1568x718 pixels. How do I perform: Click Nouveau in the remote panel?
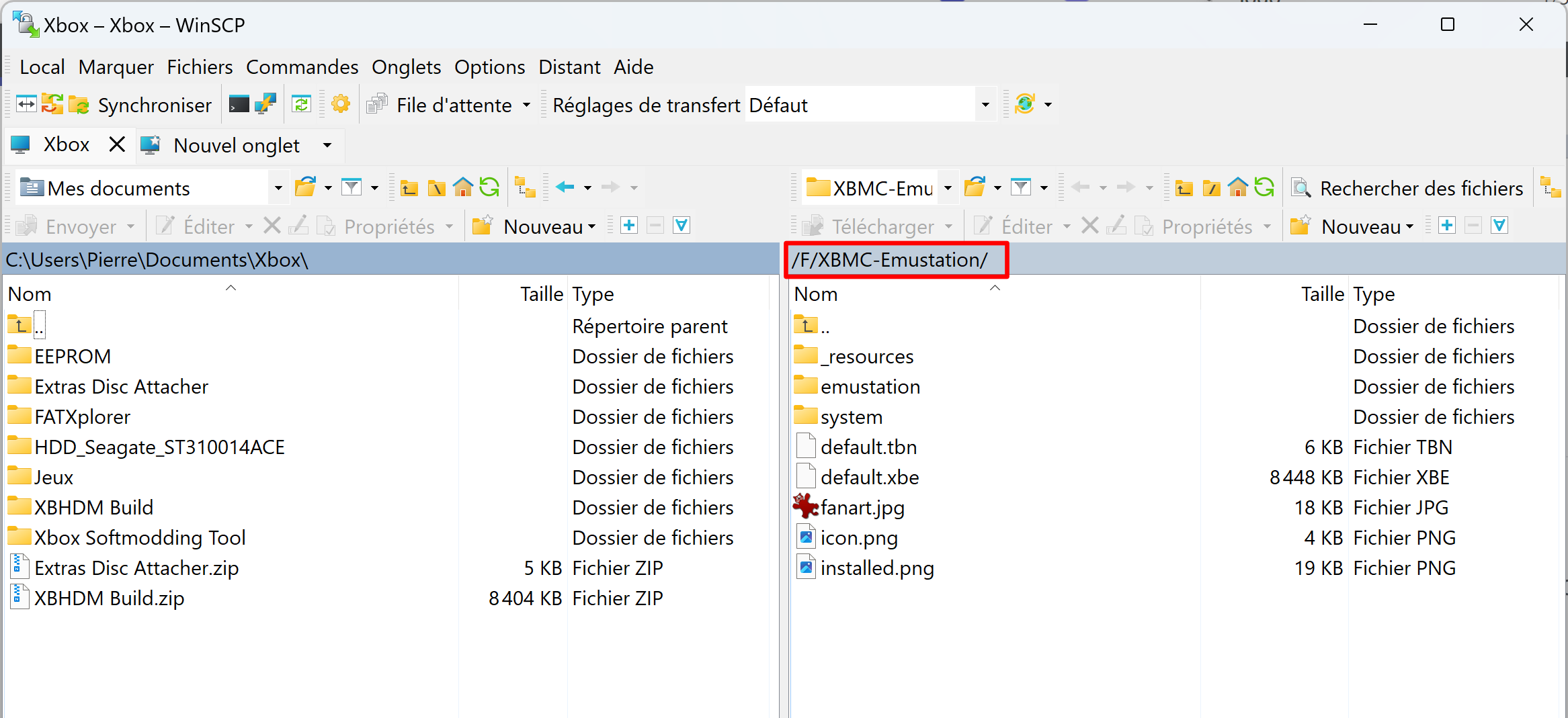coord(1352,226)
